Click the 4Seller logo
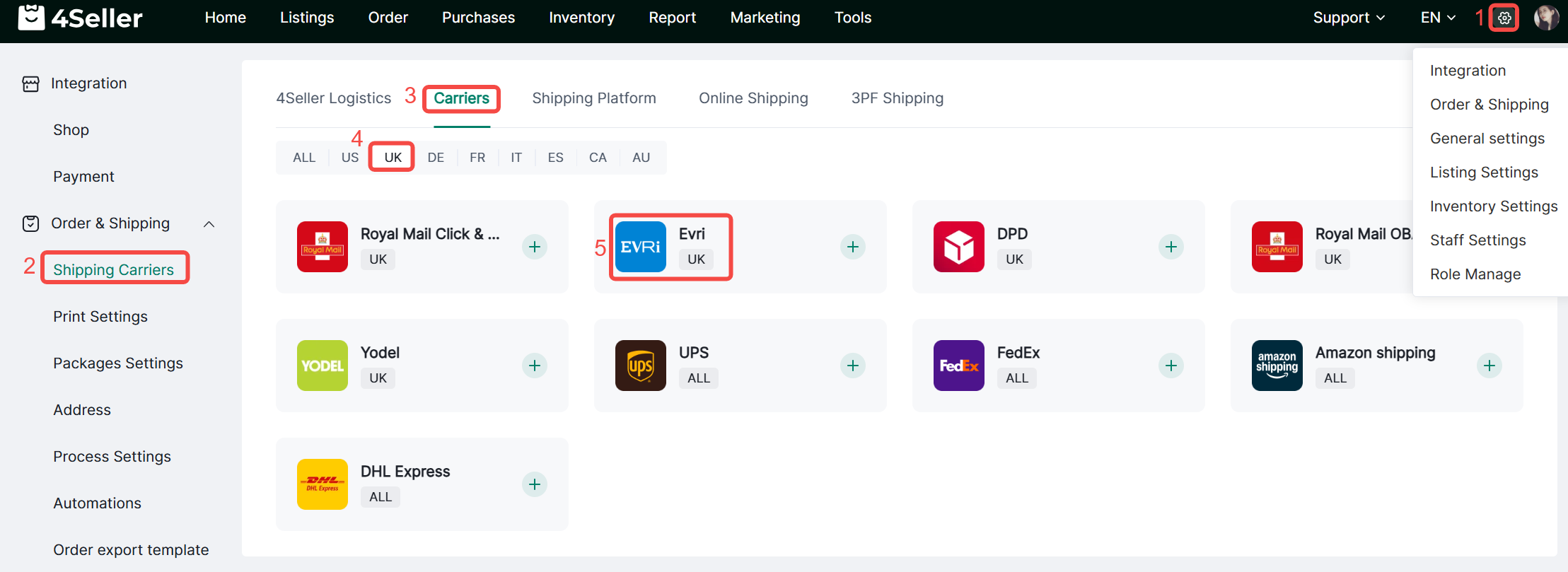 (80, 18)
